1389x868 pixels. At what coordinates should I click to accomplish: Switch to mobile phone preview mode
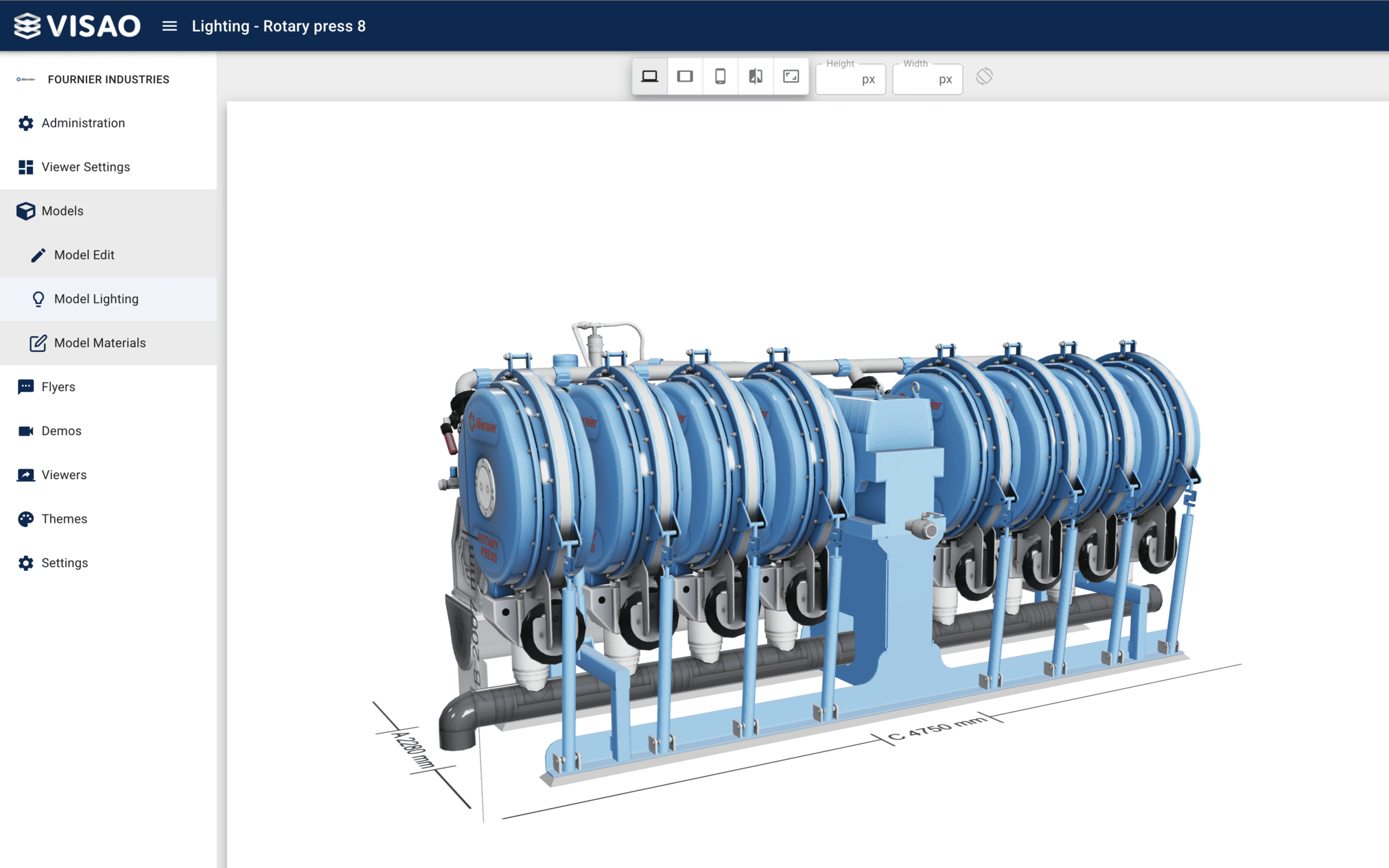click(x=720, y=76)
